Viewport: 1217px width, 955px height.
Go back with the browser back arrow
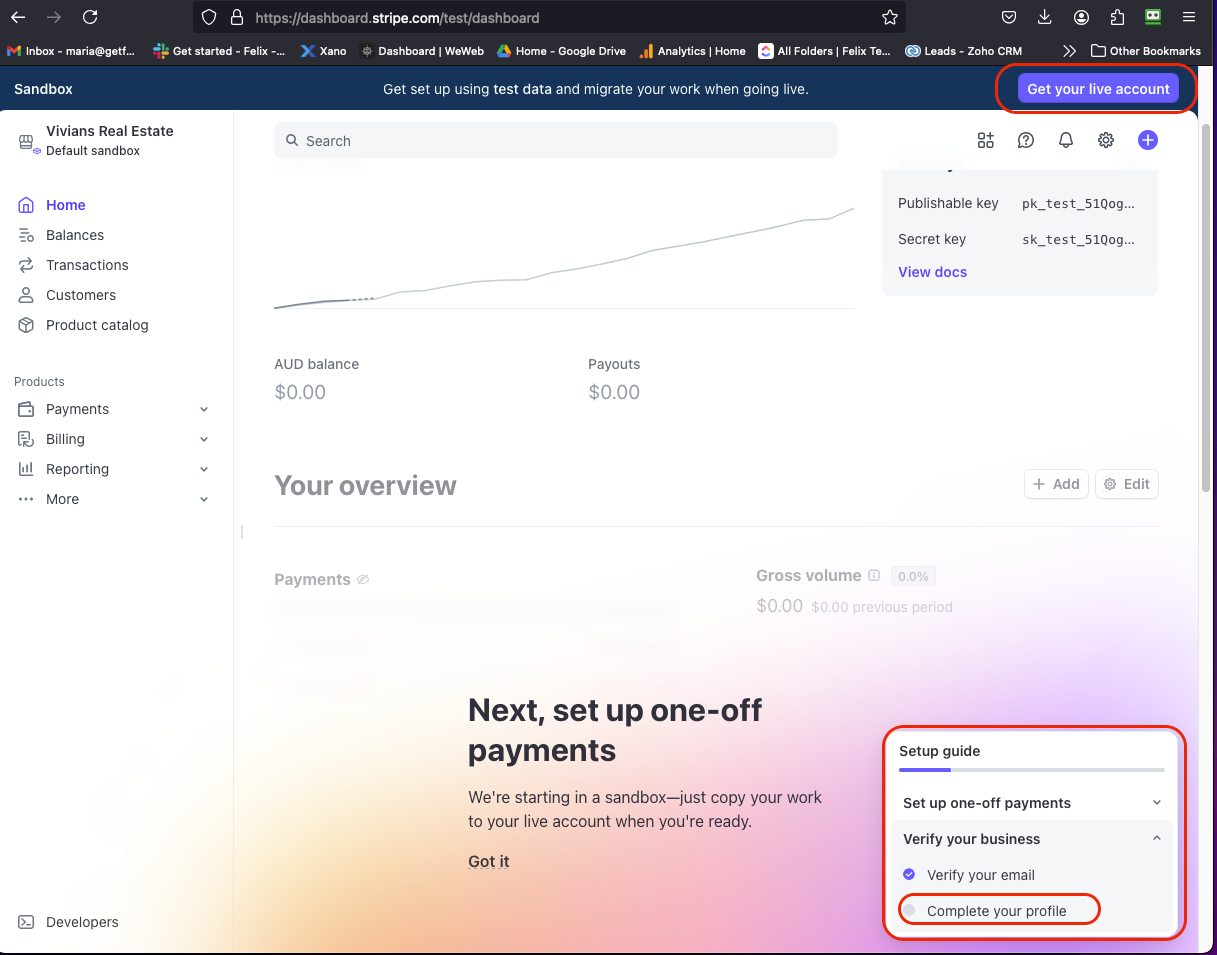click(x=18, y=17)
